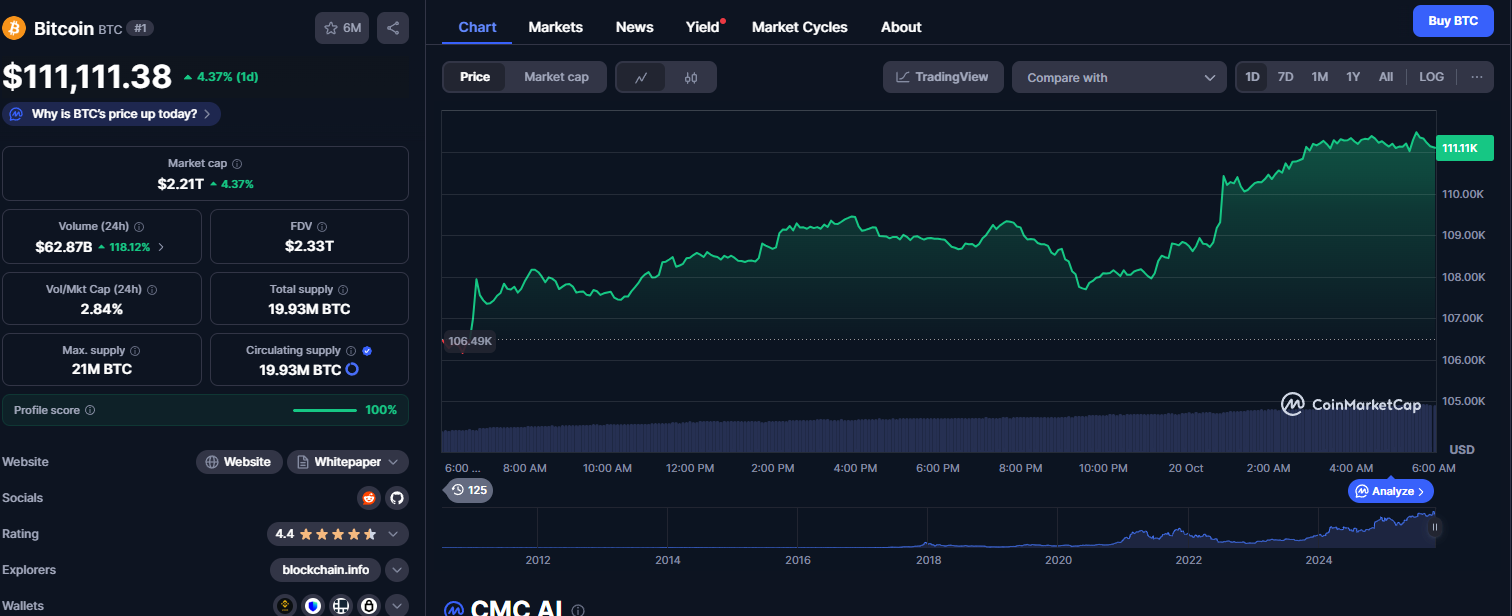Click the Buy BTC button
The width and height of the screenshot is (1512, 616).
tap(1452, 21)
